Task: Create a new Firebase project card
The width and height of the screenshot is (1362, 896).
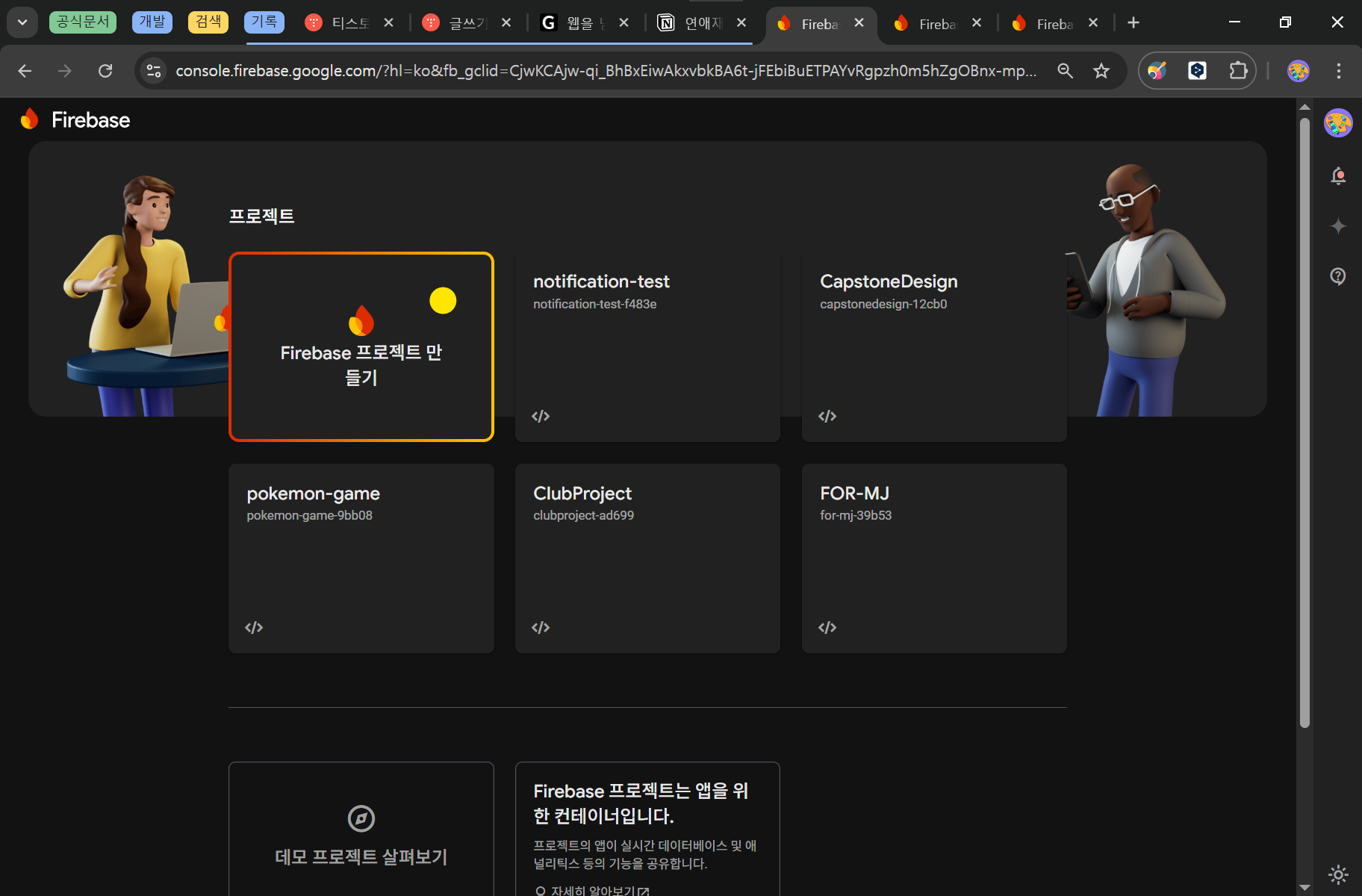Action: point(361,347)
